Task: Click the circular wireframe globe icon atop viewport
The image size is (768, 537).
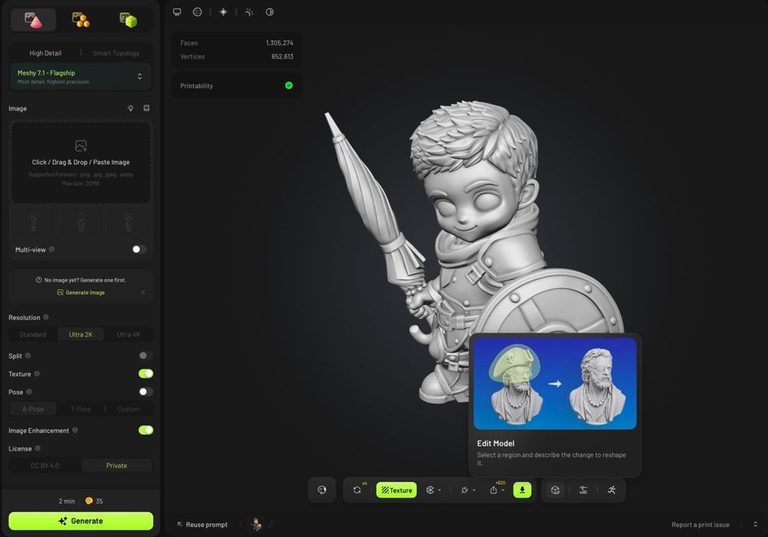Action: (x=197, y=12)
